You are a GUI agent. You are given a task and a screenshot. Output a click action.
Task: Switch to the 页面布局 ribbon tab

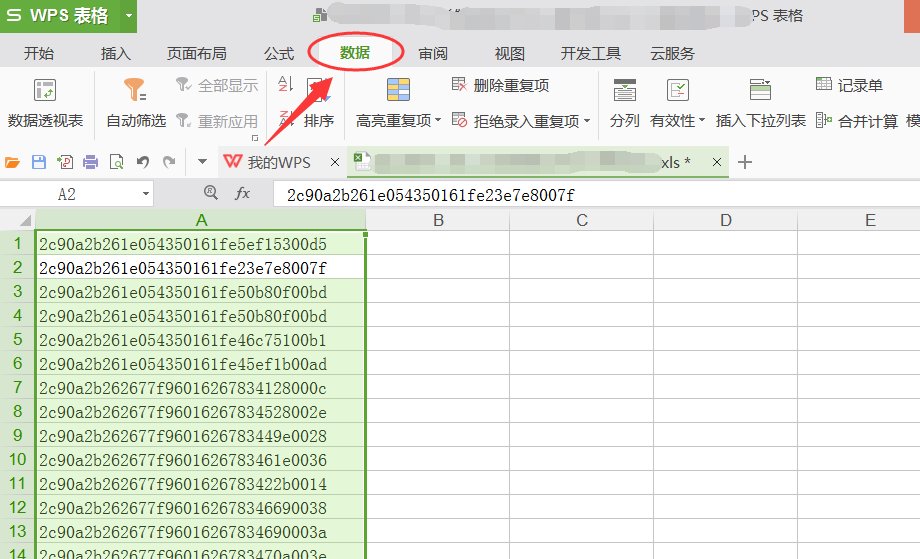click(197, 53)
